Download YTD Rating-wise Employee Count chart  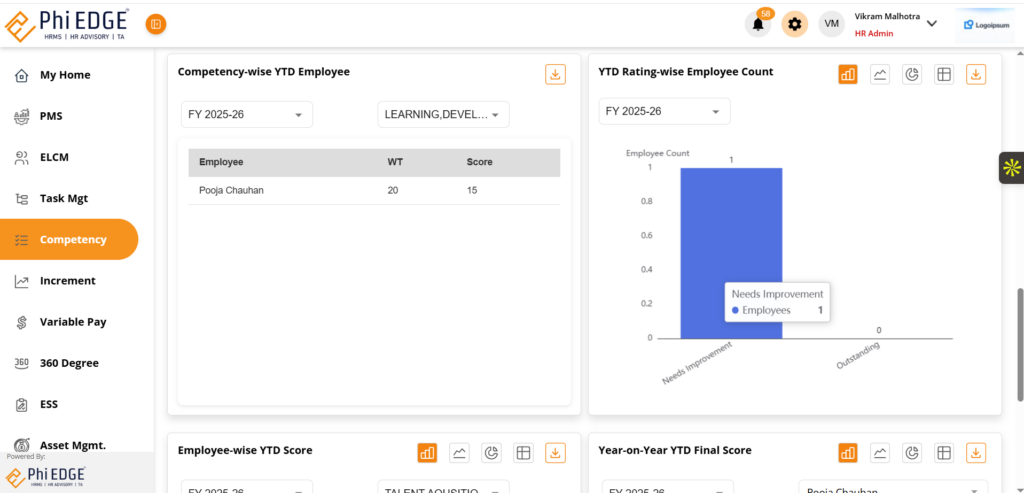(976, 74)
